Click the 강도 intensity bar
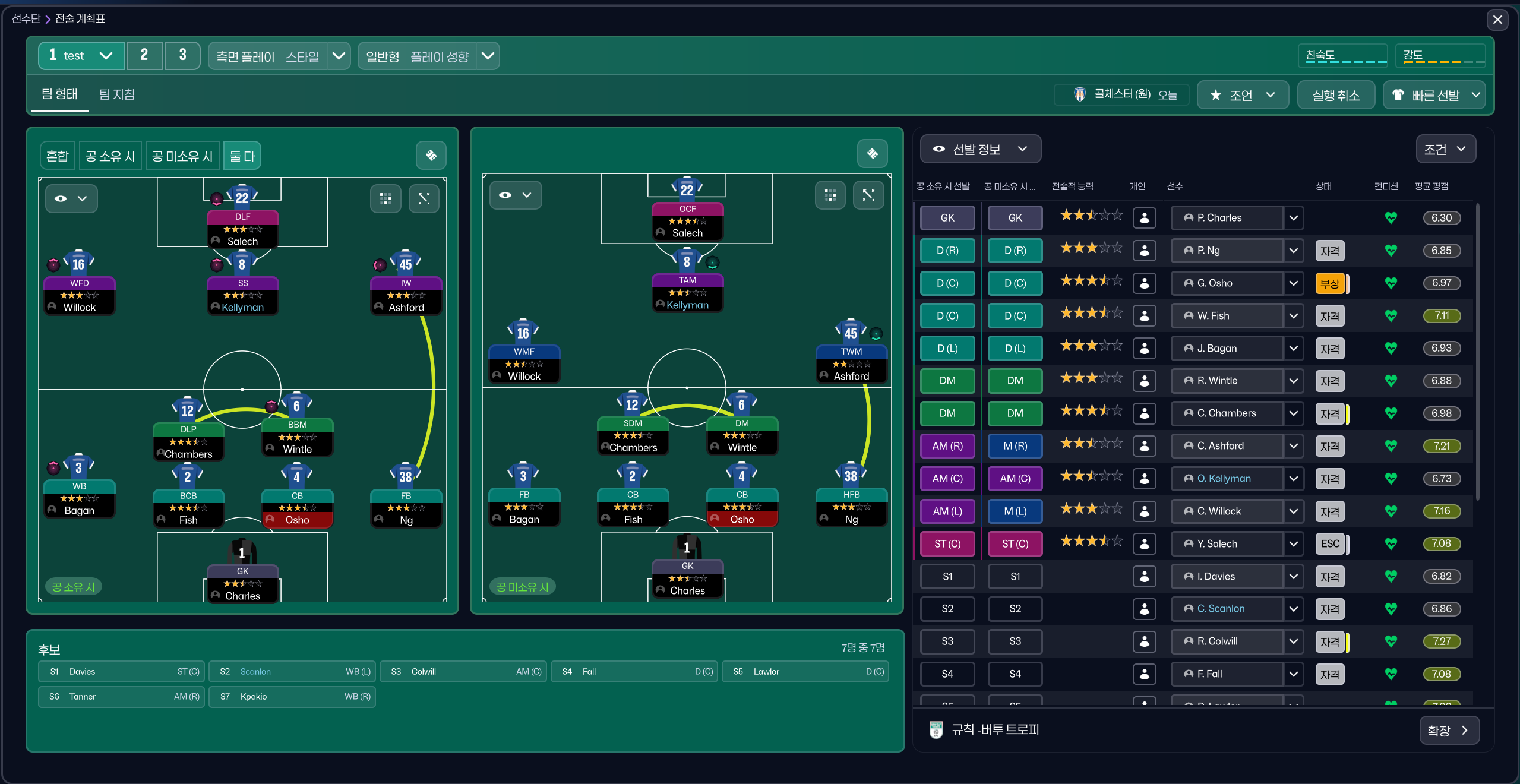 coord(1440,56)
